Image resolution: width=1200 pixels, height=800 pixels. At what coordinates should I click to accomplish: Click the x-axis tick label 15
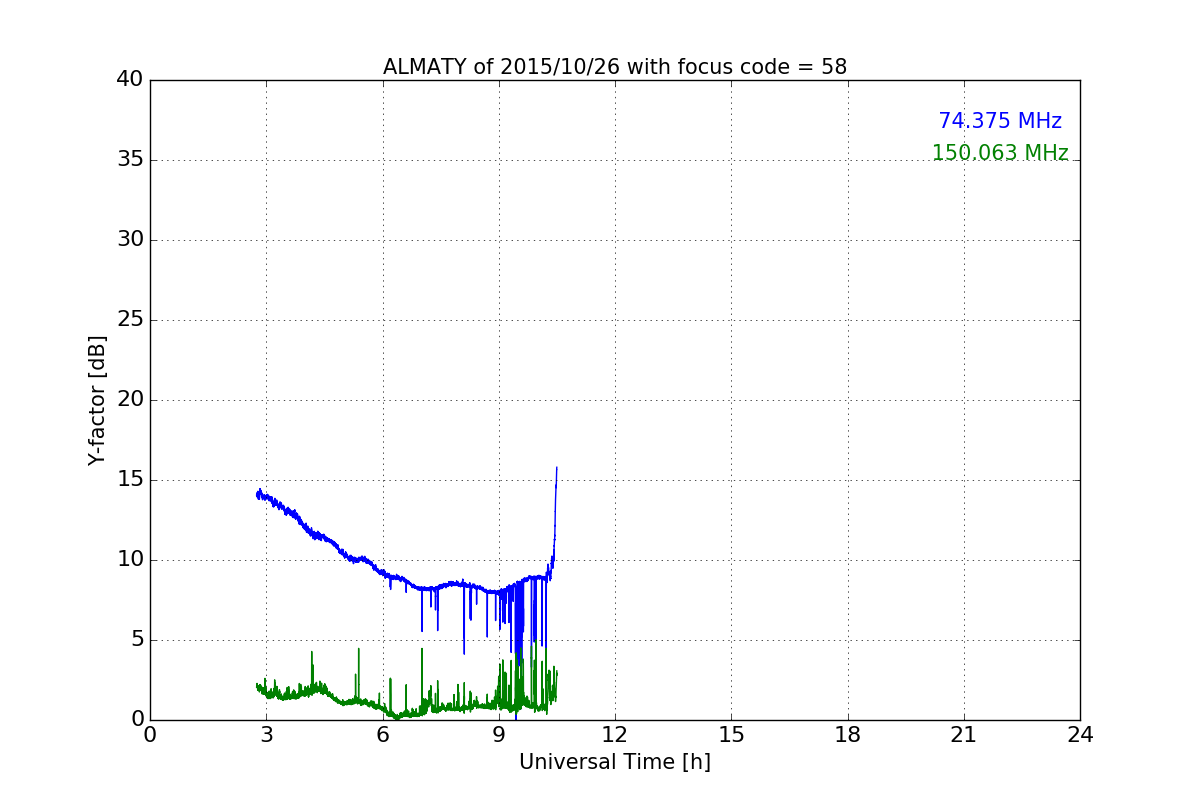731,734
